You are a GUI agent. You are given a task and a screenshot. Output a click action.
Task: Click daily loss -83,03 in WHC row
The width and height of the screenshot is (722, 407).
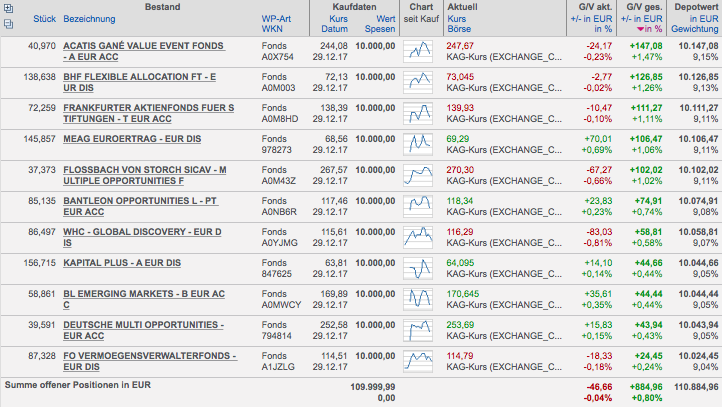tap(599, 232)
